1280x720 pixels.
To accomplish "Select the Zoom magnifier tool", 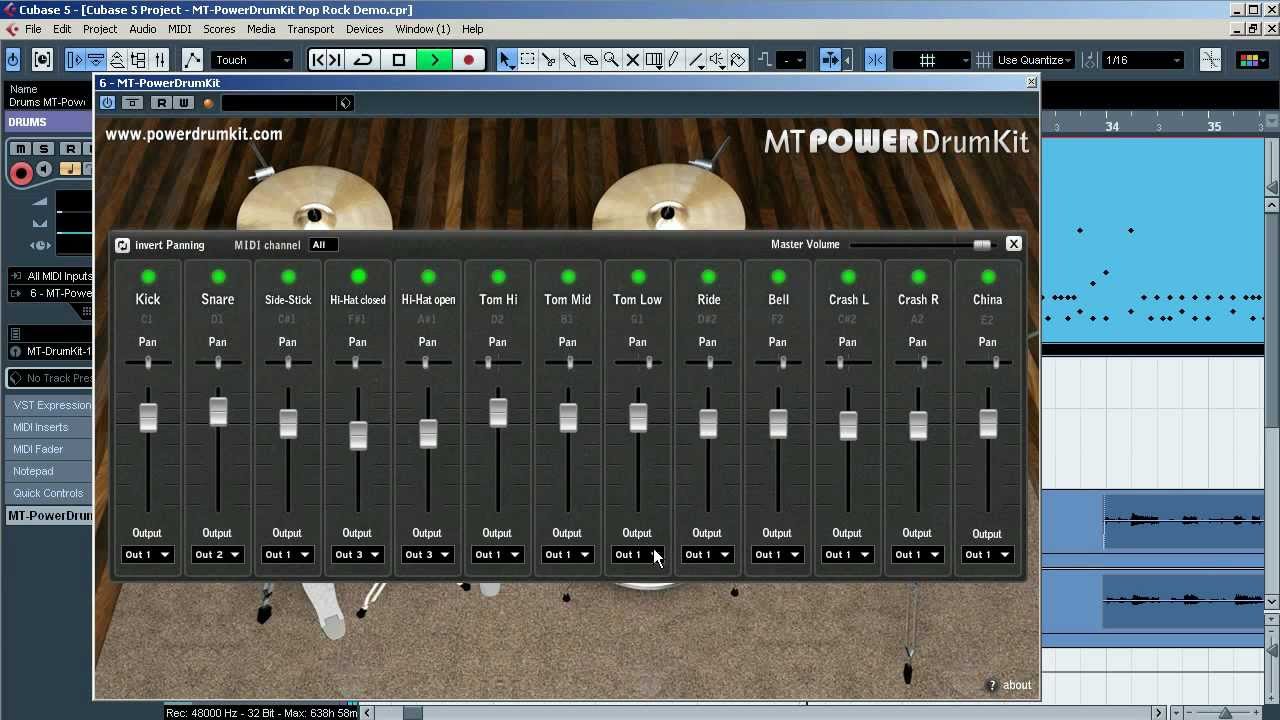I will [x=611, y=60].
